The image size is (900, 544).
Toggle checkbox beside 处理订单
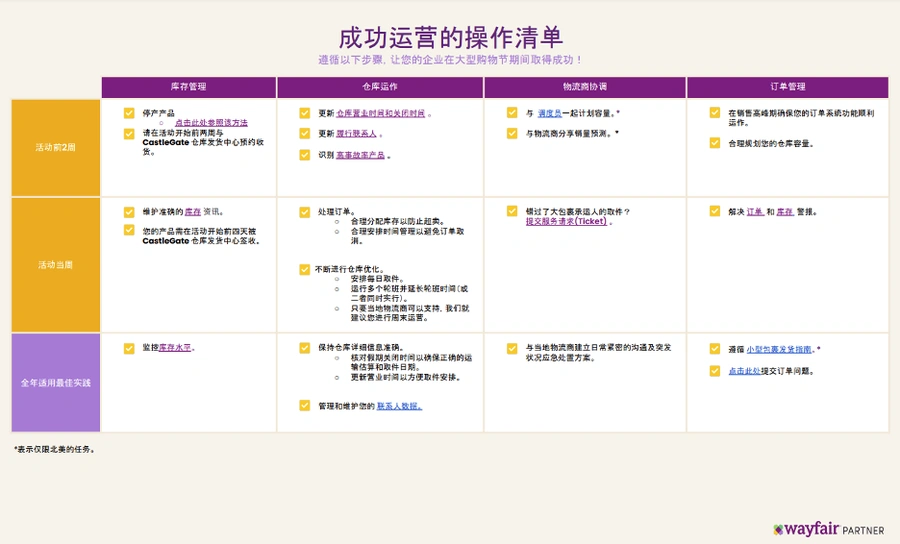(x=305, y=212)
